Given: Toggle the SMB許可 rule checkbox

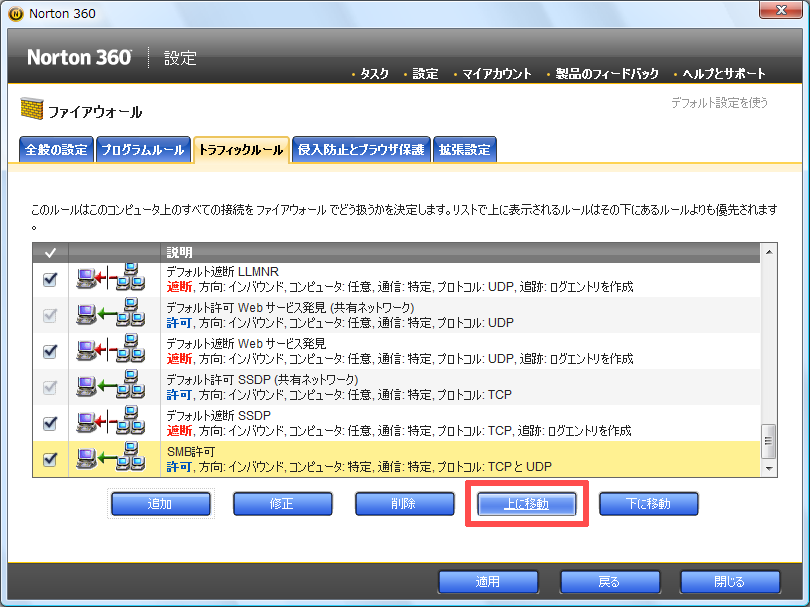Looking at the screenshot, I should pos(50,459).
